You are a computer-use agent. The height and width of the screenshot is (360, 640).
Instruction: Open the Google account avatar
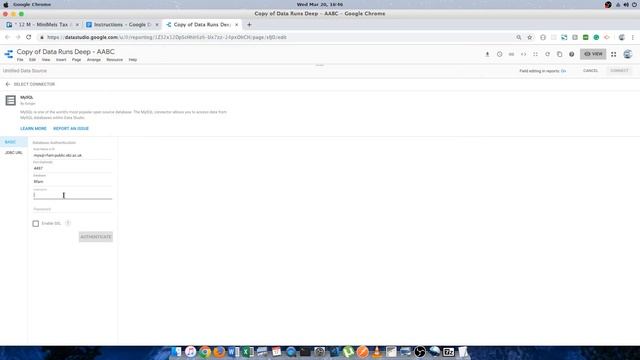tap(628, 54)
